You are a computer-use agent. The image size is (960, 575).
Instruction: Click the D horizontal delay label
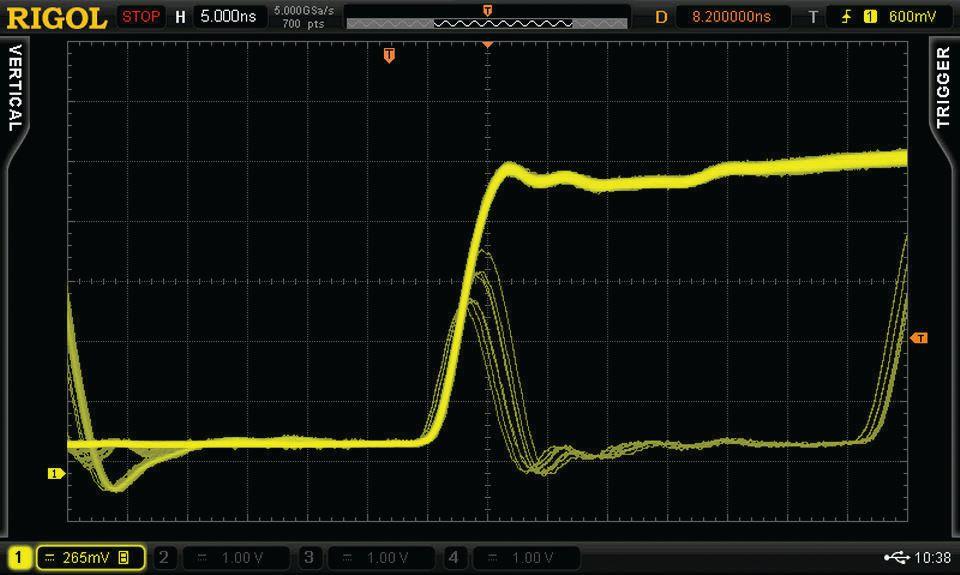tap(661, 17)
